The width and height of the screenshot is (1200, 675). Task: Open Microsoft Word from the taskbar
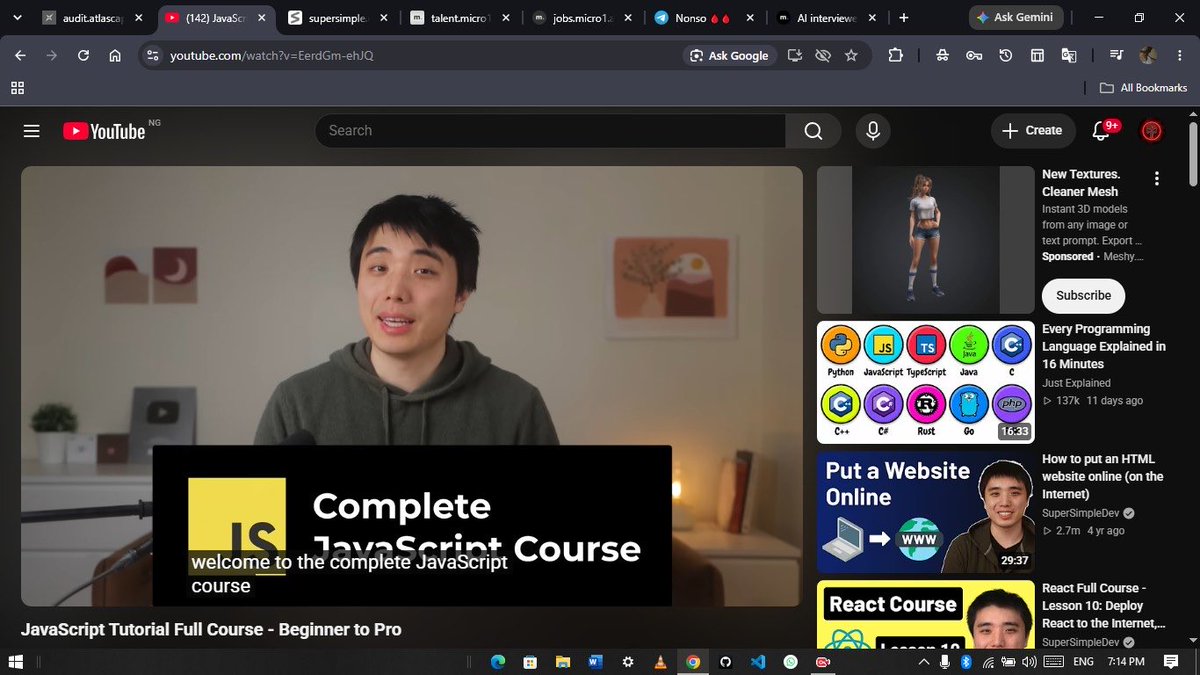(x=595, y=662)
